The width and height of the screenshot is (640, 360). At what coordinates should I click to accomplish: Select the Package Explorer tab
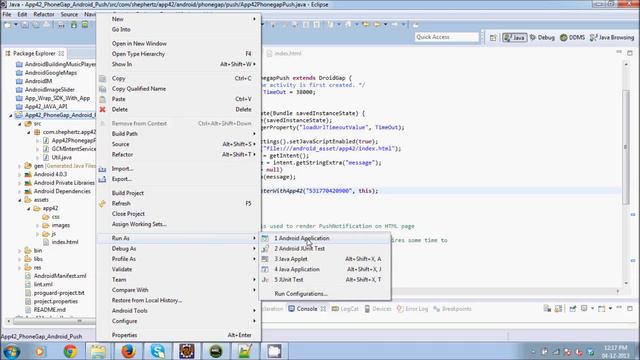[34, 53]
